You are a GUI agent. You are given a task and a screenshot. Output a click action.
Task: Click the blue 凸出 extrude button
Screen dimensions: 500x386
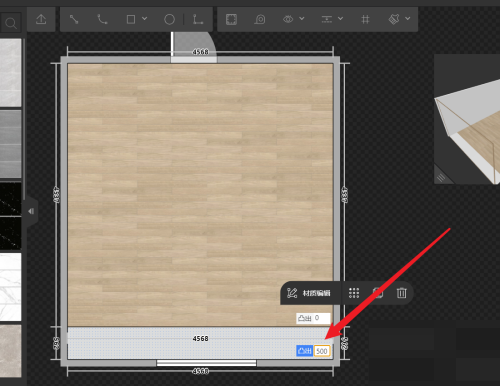[x=304, y=351]
